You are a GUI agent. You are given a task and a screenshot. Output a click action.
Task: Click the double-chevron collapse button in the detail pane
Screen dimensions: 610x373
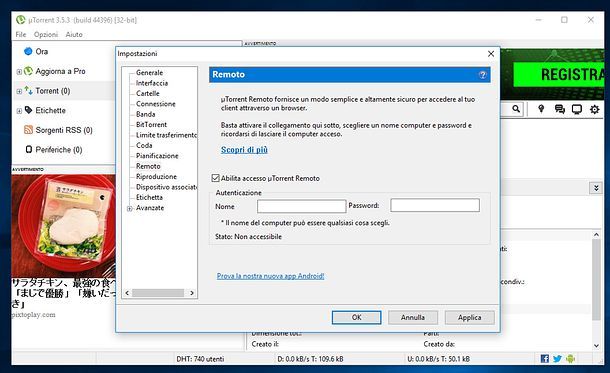point(596,188)
